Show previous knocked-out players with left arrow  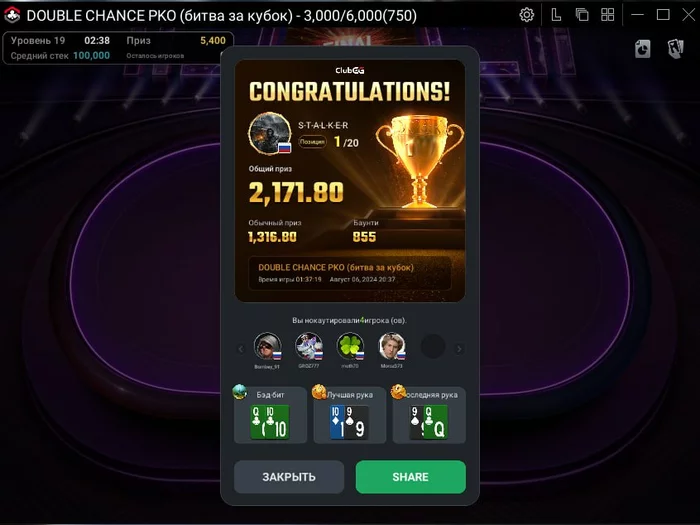coord(241,349)
